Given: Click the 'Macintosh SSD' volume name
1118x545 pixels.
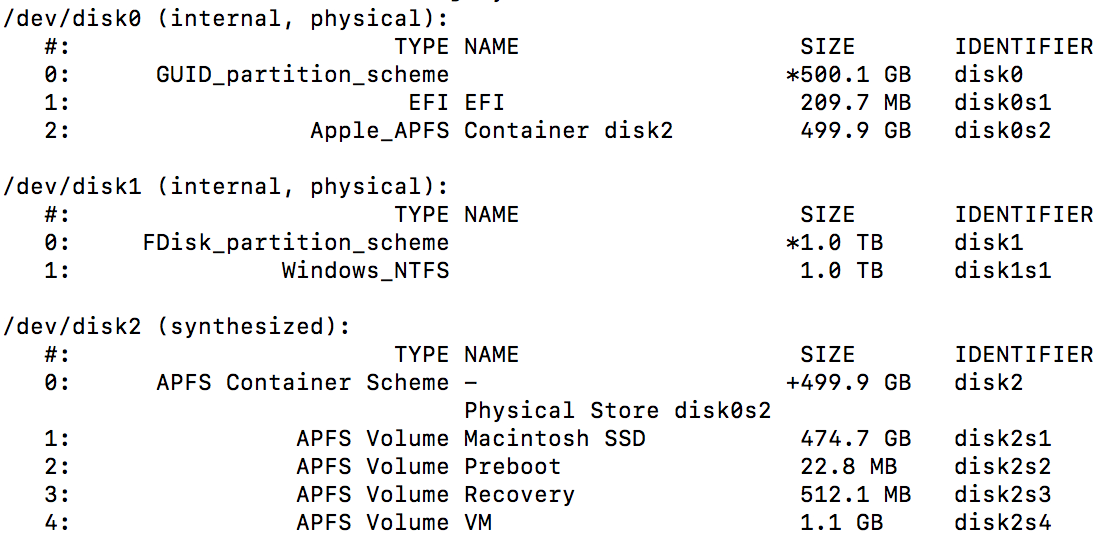Looking at the screenshot, I should (554, 438).
